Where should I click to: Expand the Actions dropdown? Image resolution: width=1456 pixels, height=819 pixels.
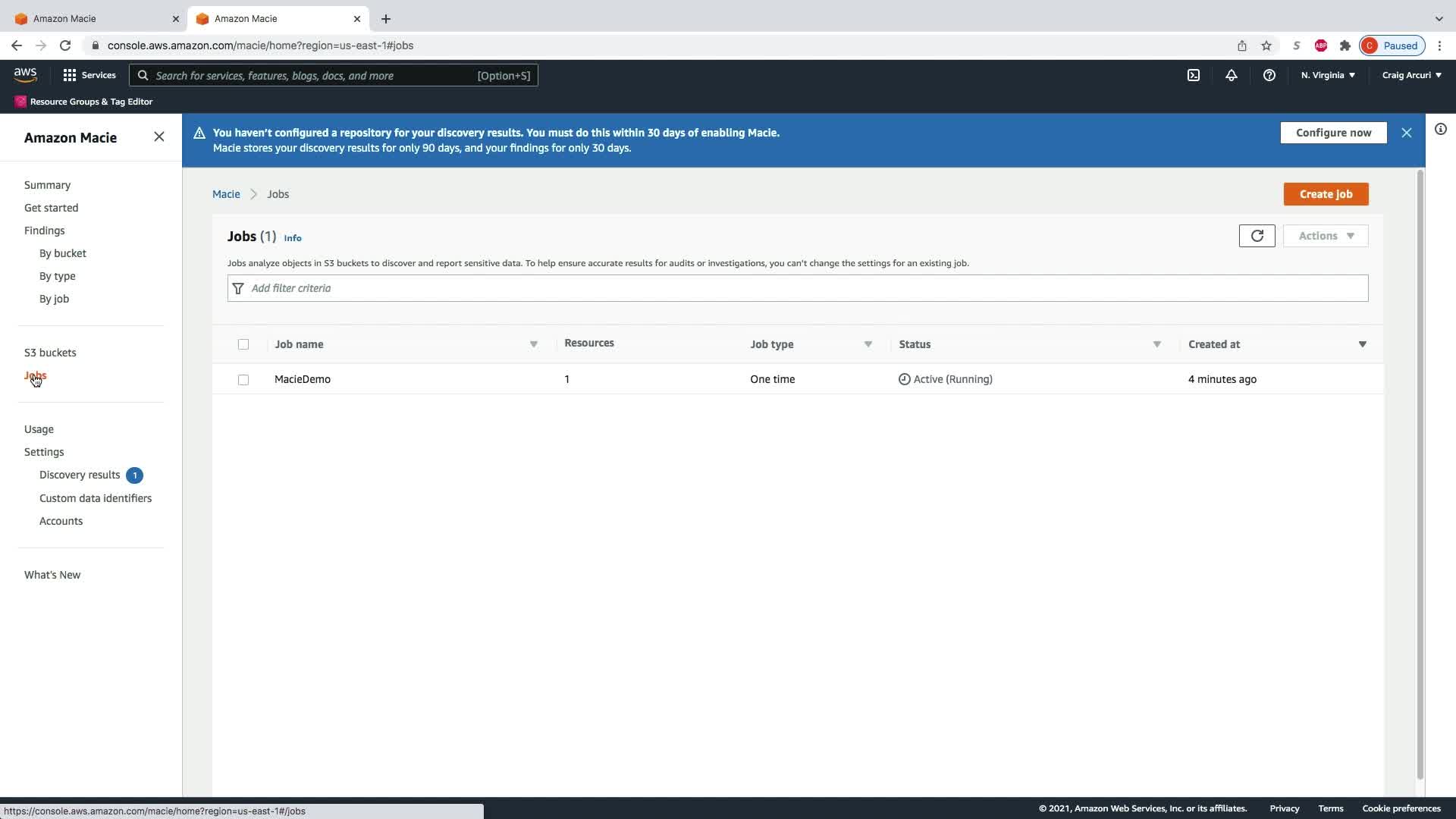[x=1325, y=236]
